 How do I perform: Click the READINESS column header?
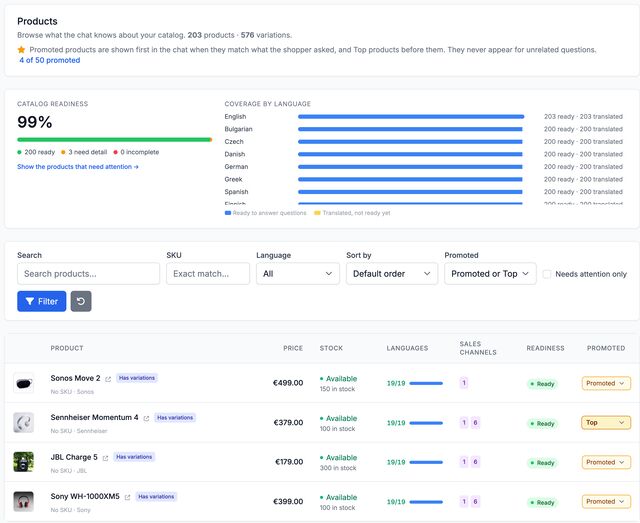[x=545, y=348]
